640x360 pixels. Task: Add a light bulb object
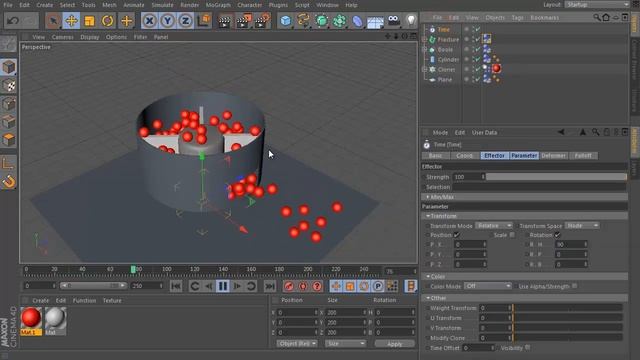(x=411, y=20)
